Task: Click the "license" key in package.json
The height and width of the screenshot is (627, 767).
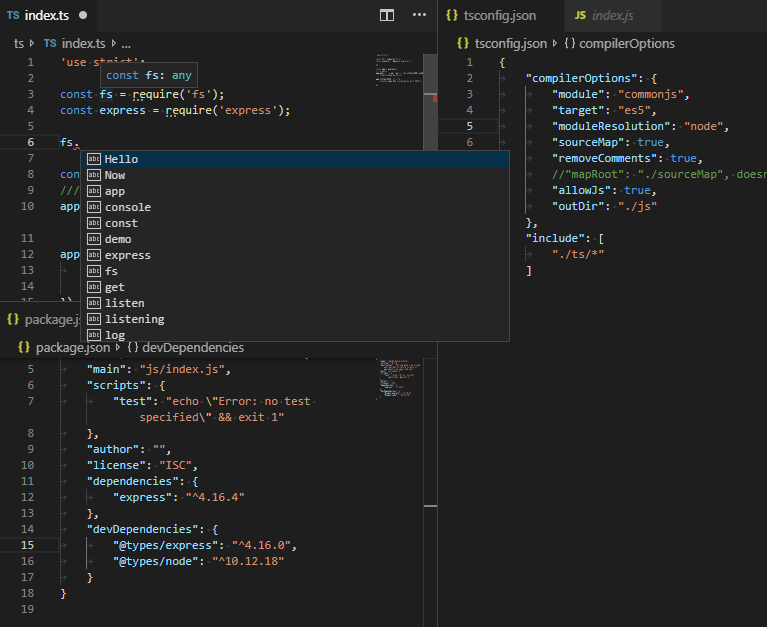Action: pyautogui.click(x=116, y=465)
